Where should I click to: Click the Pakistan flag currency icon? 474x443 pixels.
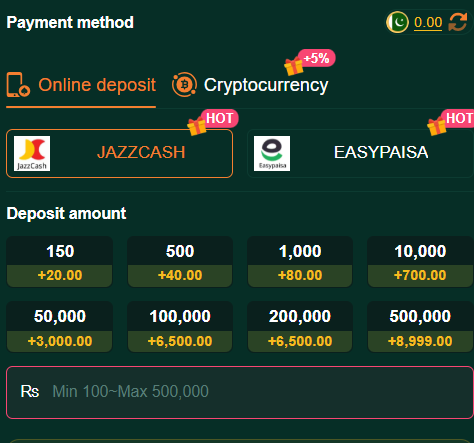tap(397, 22)
